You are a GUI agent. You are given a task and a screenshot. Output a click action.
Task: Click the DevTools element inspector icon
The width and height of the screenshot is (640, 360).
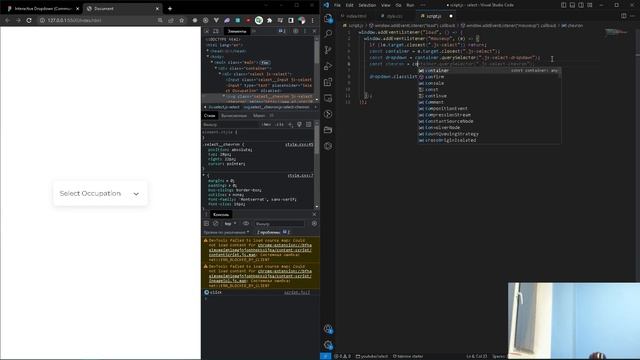(x=207, y=31)
